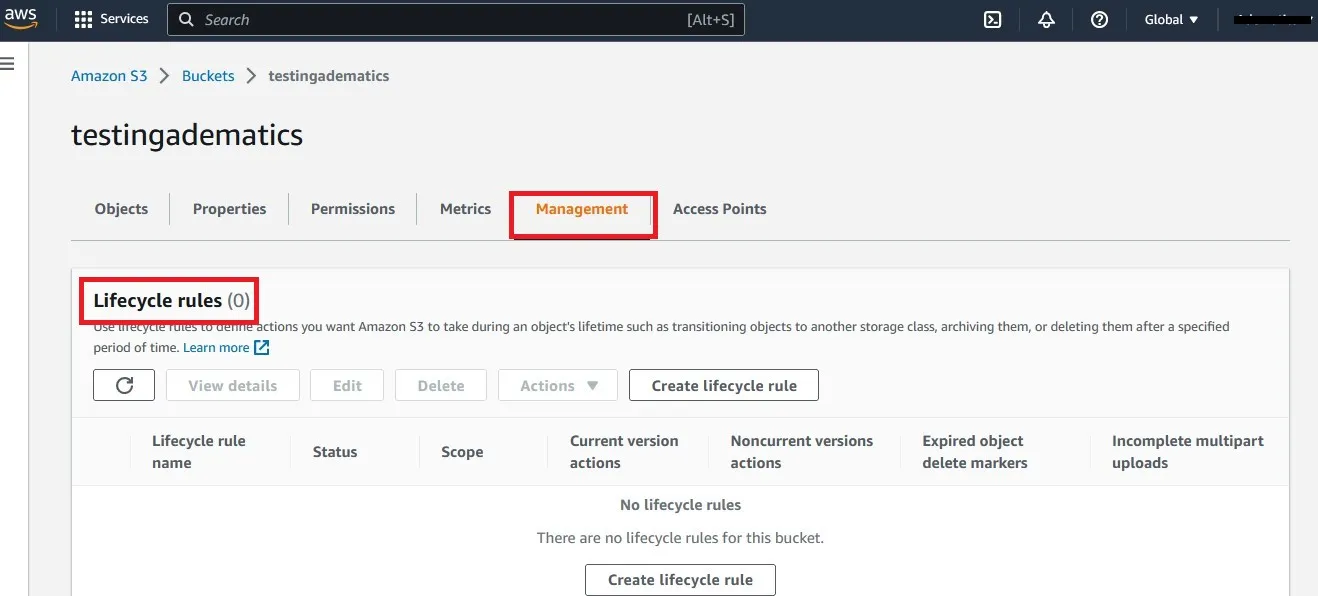The image size is (1318, 596).
Task: Click the Services label in header
Action: 124,20
